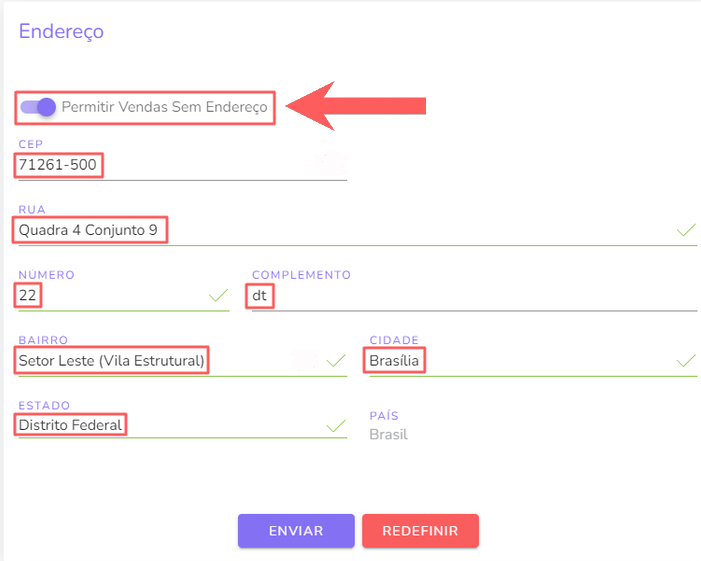Focus the CEP field containing 71261-500
The height and width of the screenshot is (561, 701).
tap(182, 165)
